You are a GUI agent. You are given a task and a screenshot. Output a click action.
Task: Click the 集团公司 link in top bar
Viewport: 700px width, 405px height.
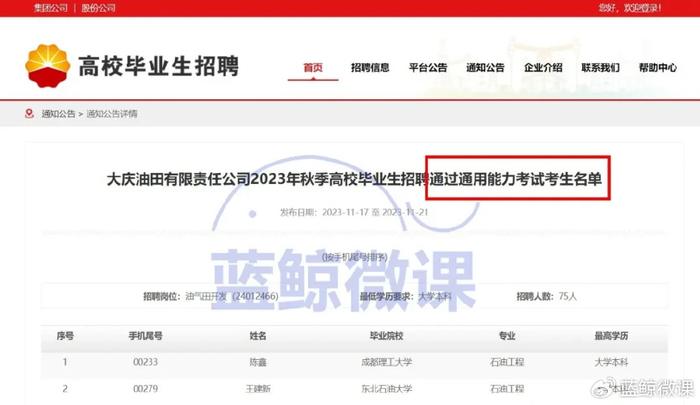click(x=50, y=8)
